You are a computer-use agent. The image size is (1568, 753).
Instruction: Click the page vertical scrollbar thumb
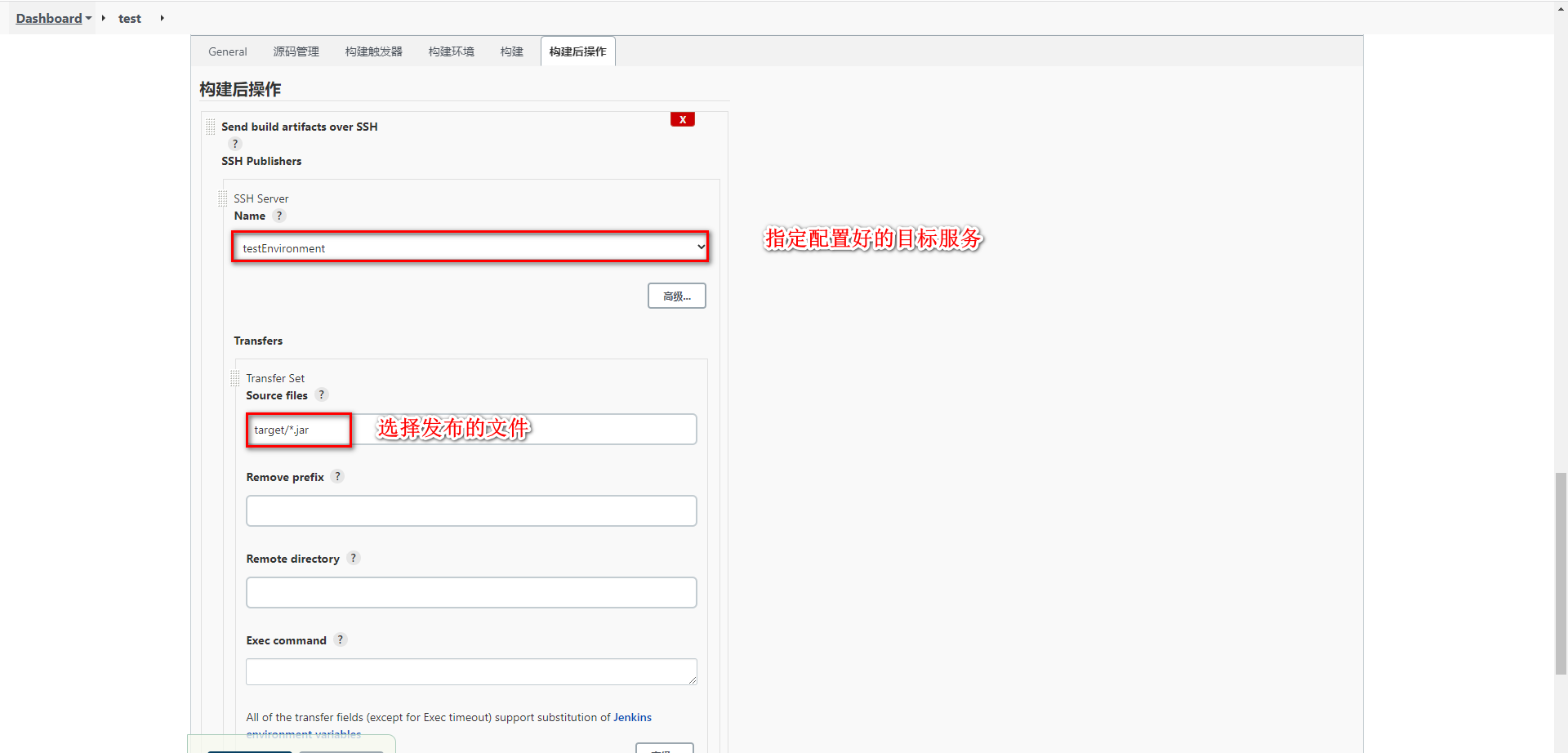(1561, 573)
